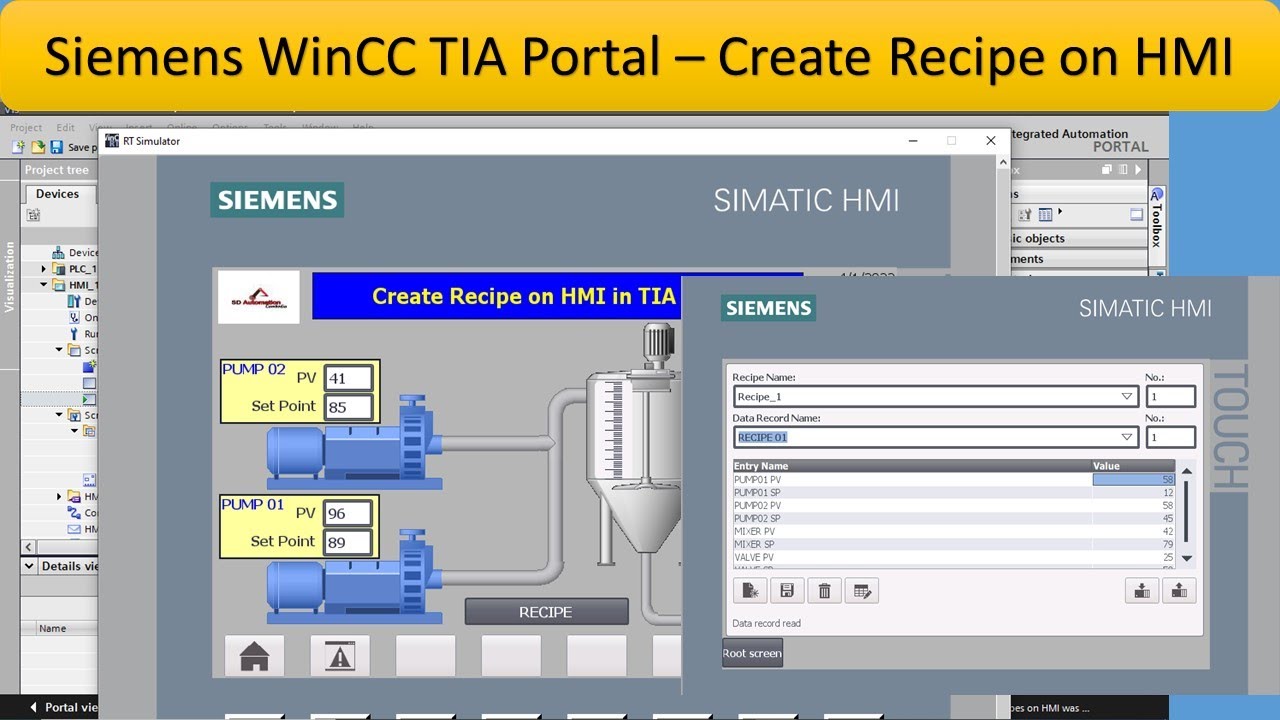Click the Data record read status text
The width and height of the screenshot is (1280, 720).
coord(766,623)
